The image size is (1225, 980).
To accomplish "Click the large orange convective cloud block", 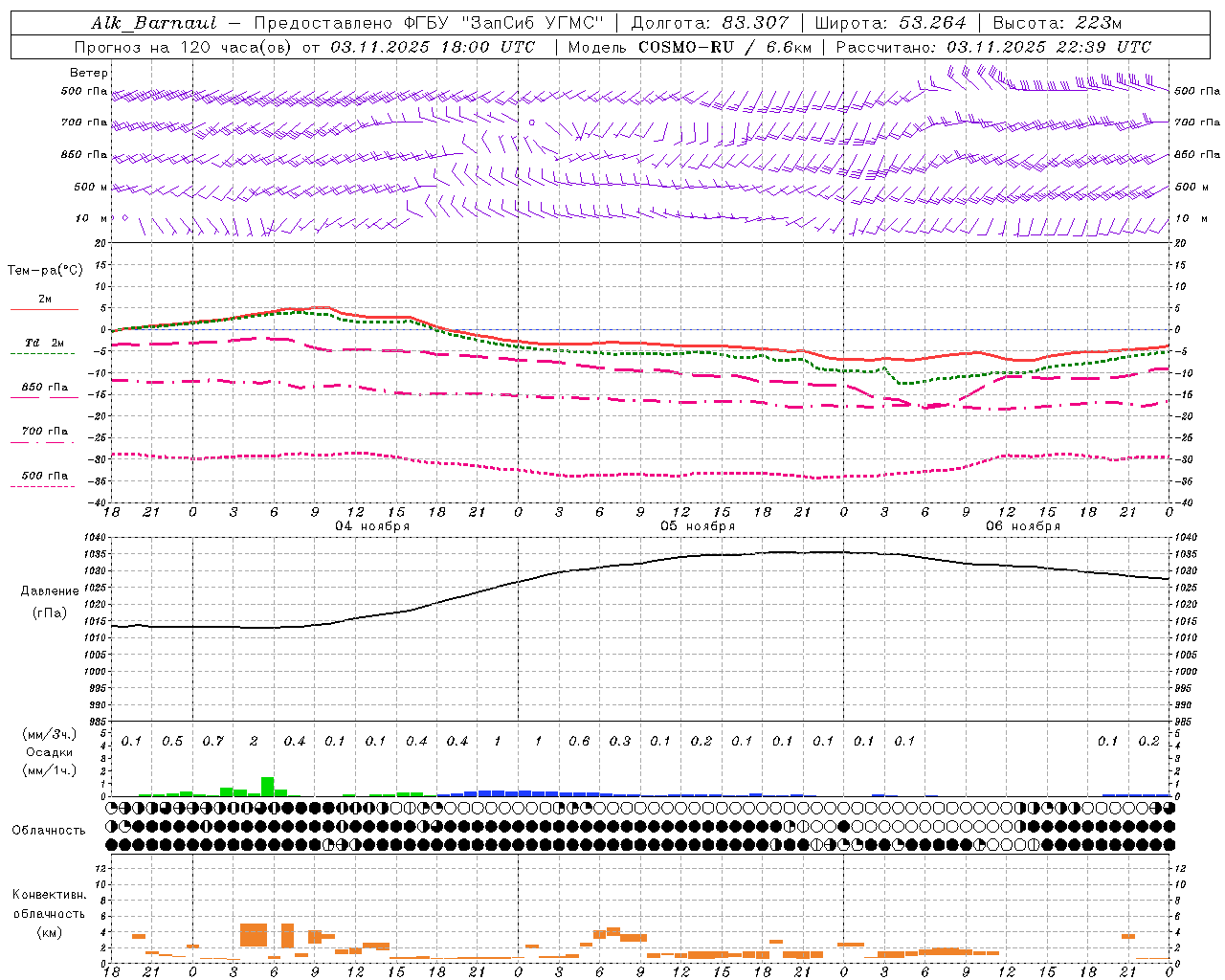I will point(254,935).
